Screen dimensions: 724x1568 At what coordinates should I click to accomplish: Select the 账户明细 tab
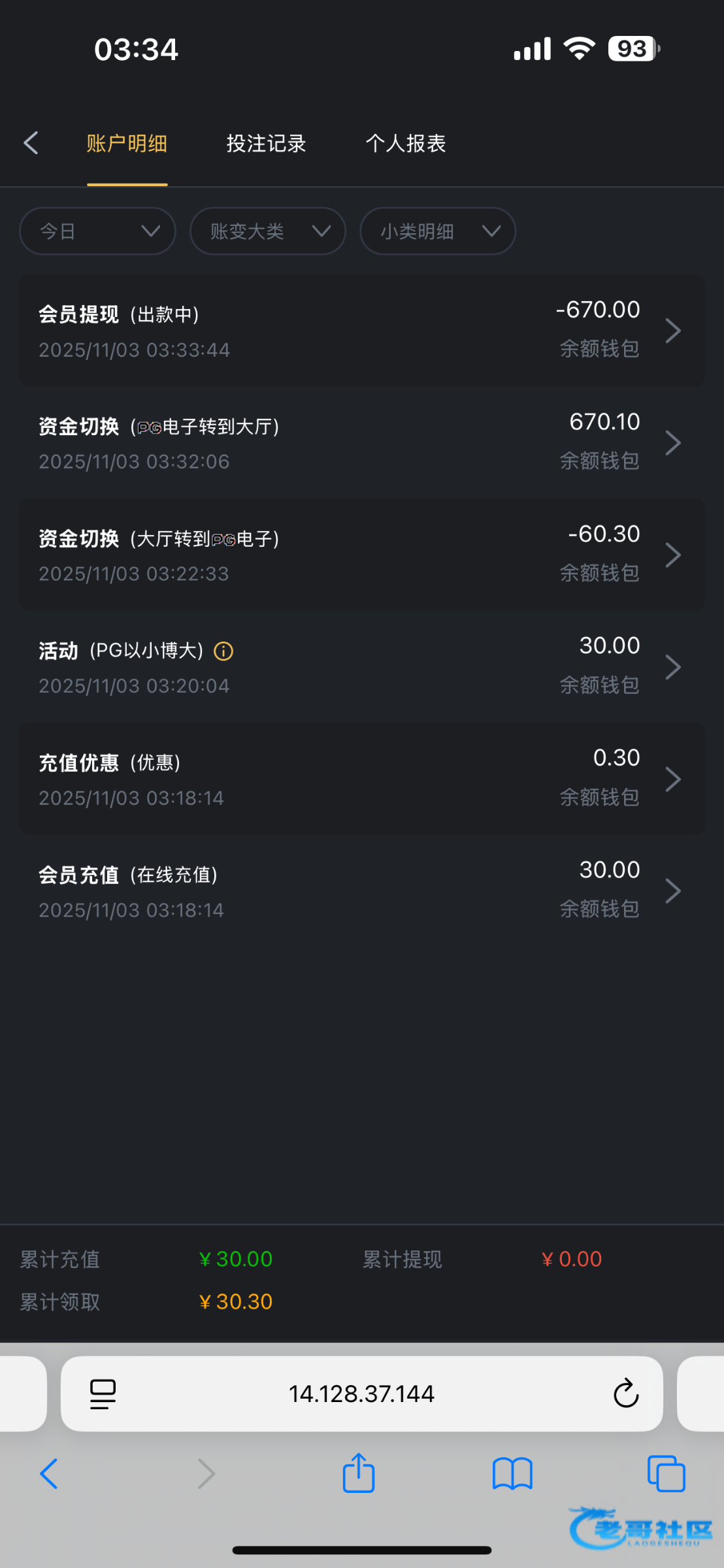127,144
